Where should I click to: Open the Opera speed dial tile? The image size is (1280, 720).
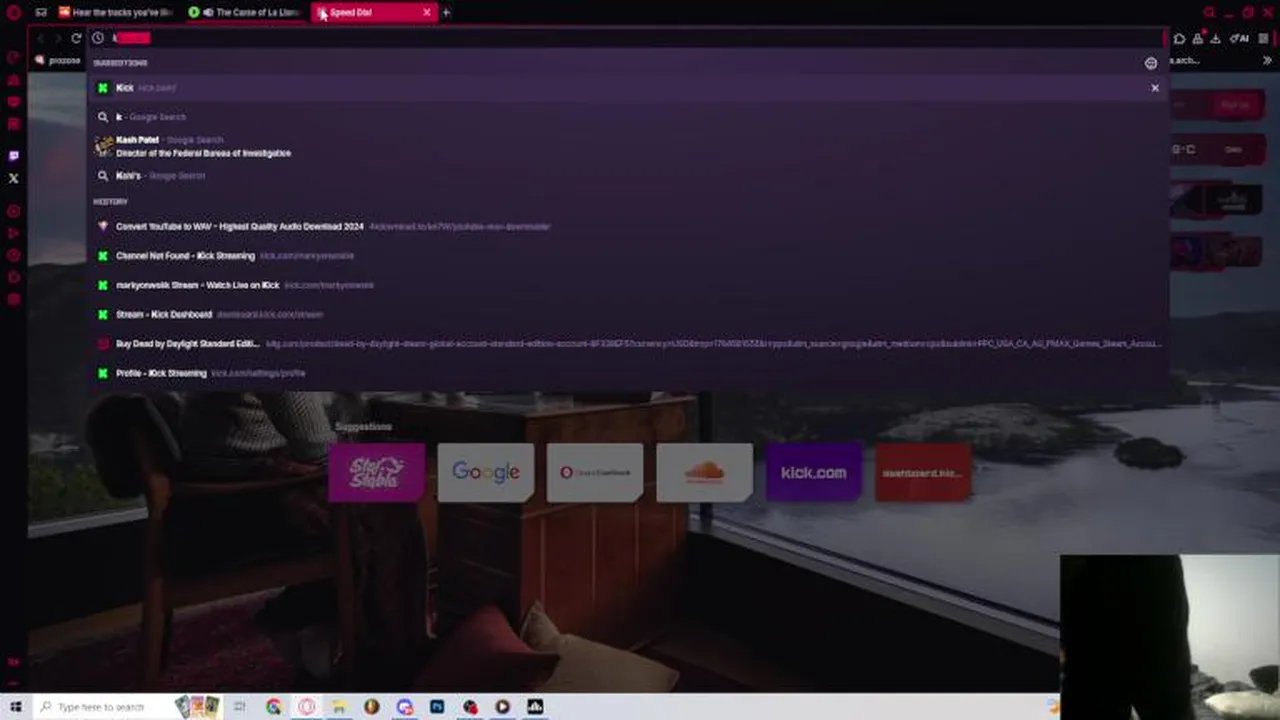coord(595,472)
